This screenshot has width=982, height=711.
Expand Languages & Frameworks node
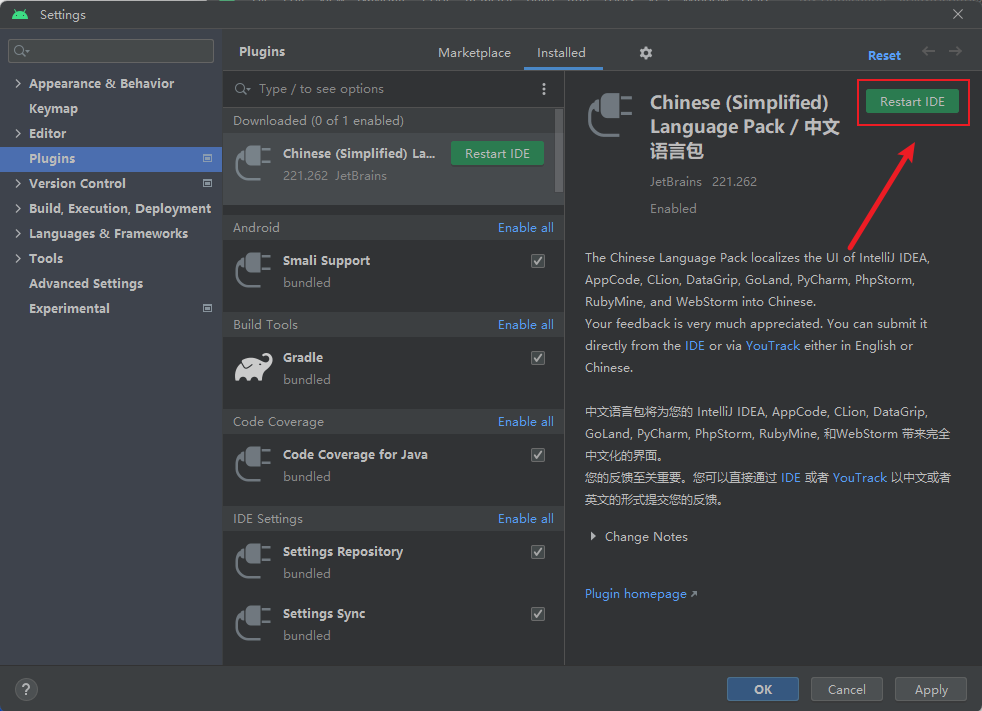[x=18, y=234]
